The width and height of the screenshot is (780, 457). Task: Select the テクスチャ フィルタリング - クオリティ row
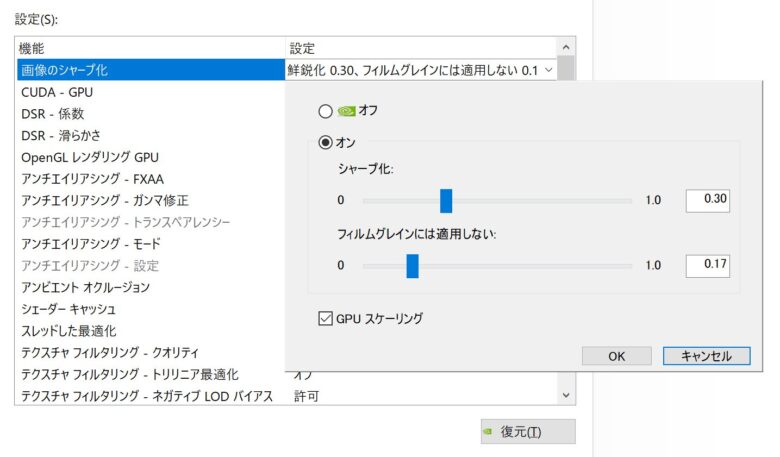151,353
